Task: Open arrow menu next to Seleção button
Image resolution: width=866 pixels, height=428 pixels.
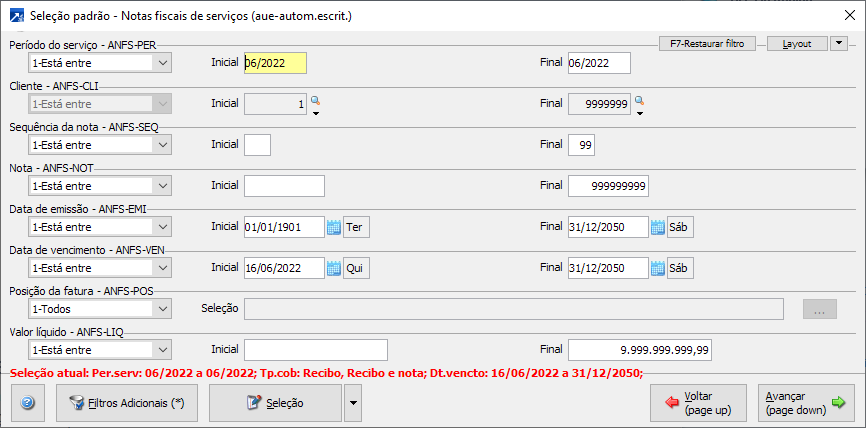Action: tap(353, 403)
